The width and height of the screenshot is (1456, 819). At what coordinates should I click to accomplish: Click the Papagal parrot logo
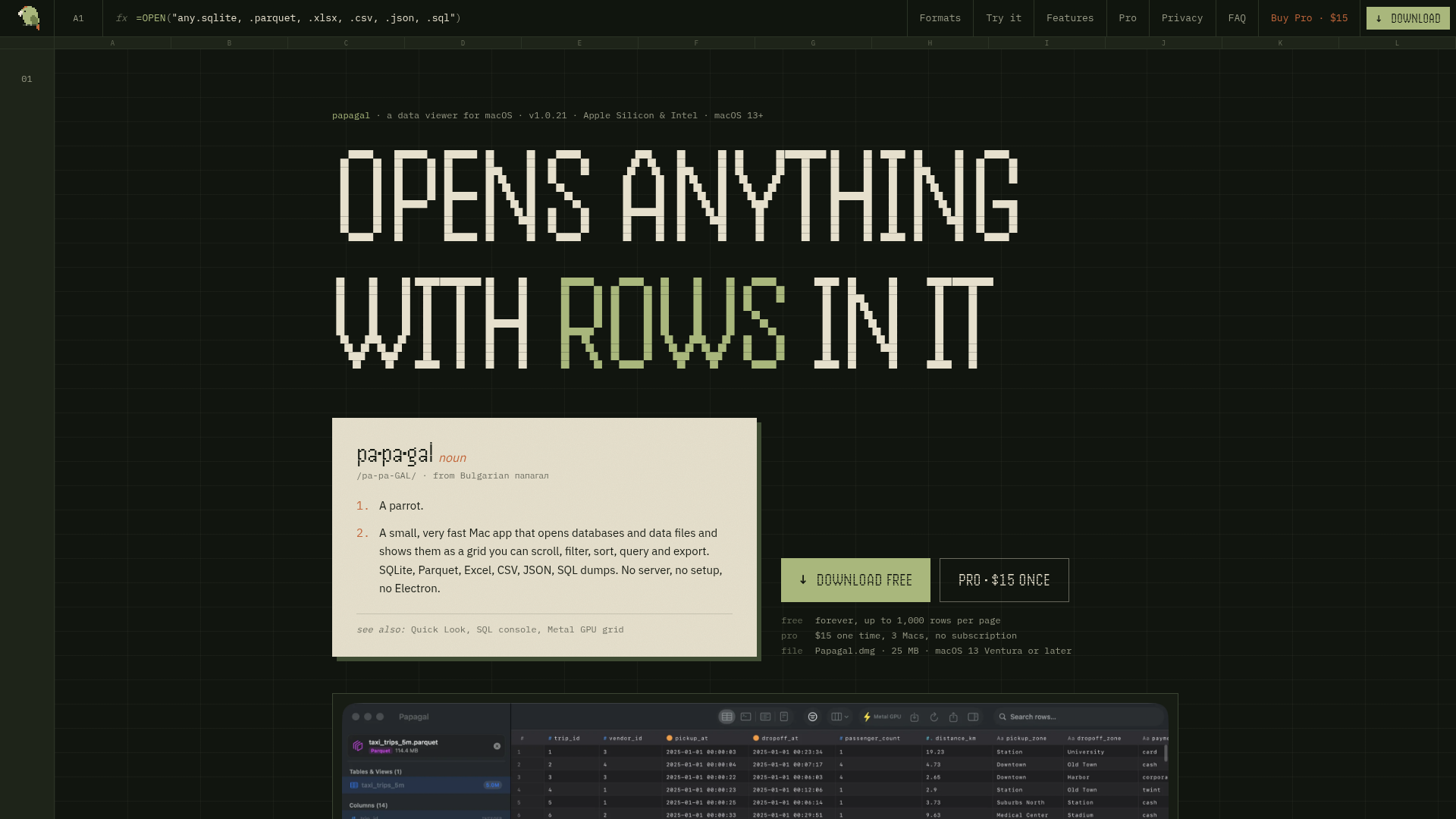tap(29, 17)
